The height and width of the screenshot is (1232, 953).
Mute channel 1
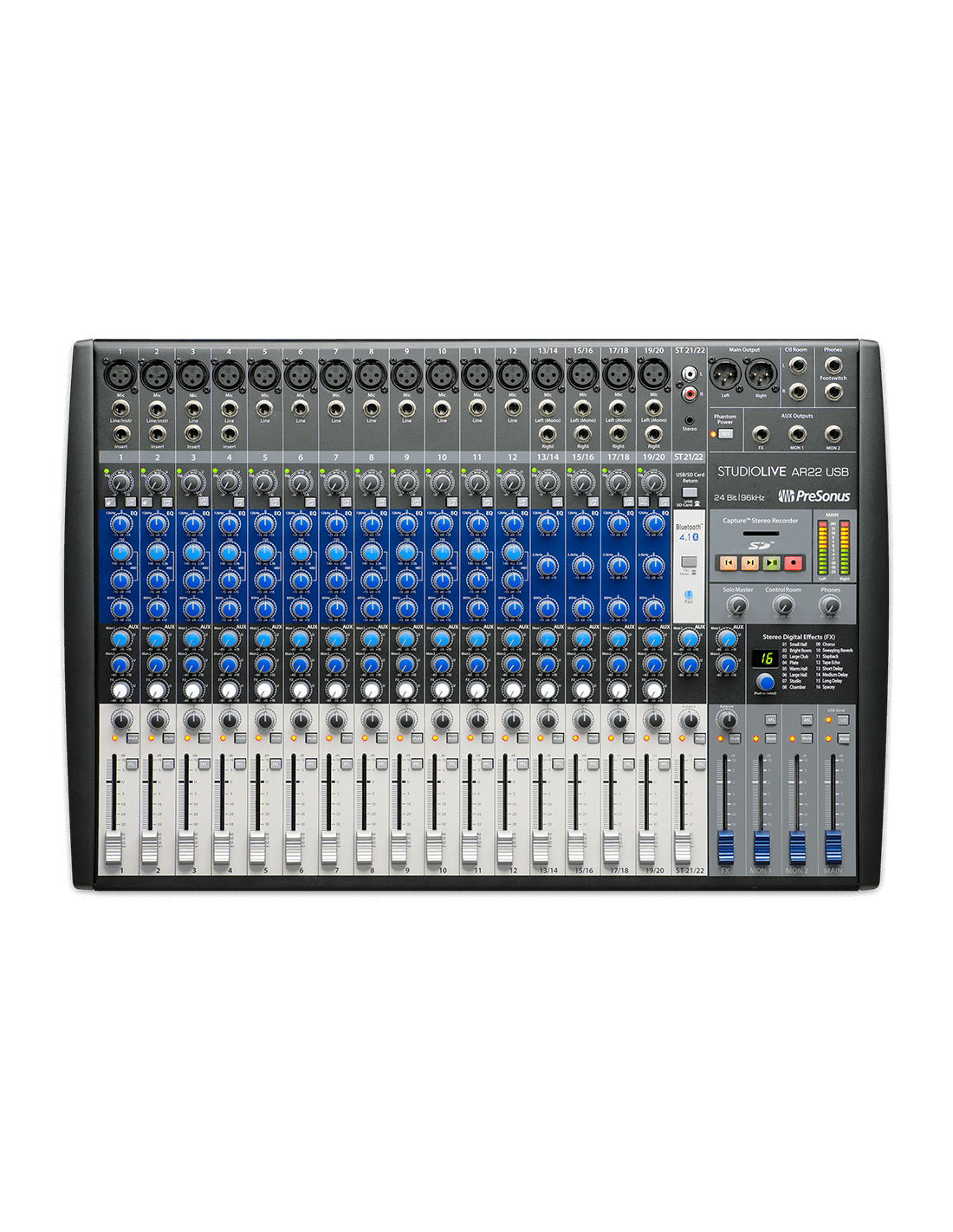coord(132,738)
